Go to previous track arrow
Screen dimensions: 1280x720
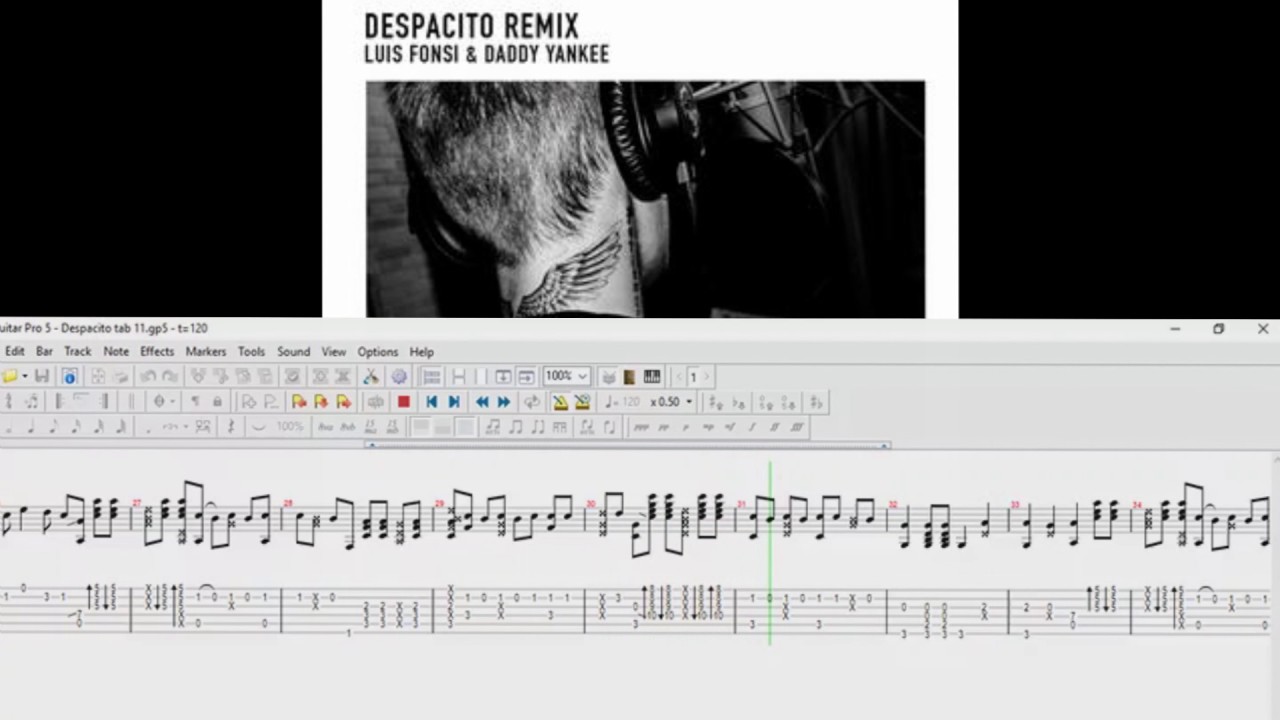click(679, 376)
